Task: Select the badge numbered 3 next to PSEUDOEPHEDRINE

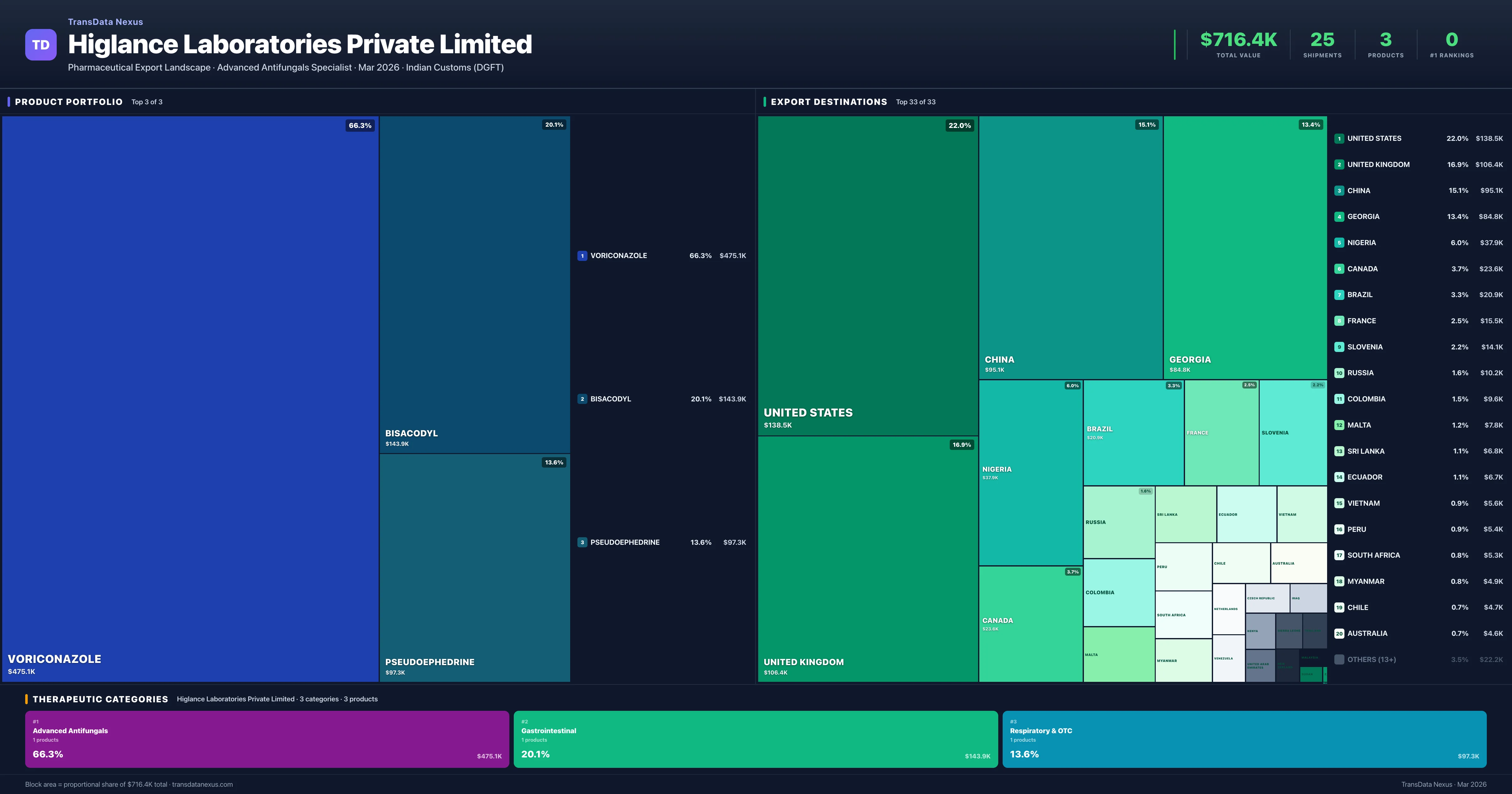Action: point(582,542)
